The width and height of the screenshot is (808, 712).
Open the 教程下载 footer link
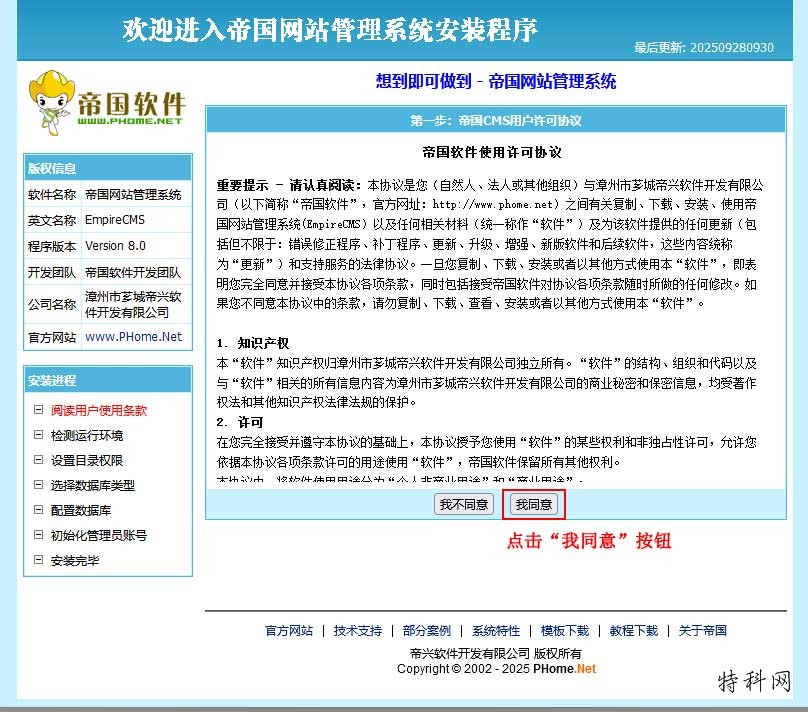tap(634, 631)
